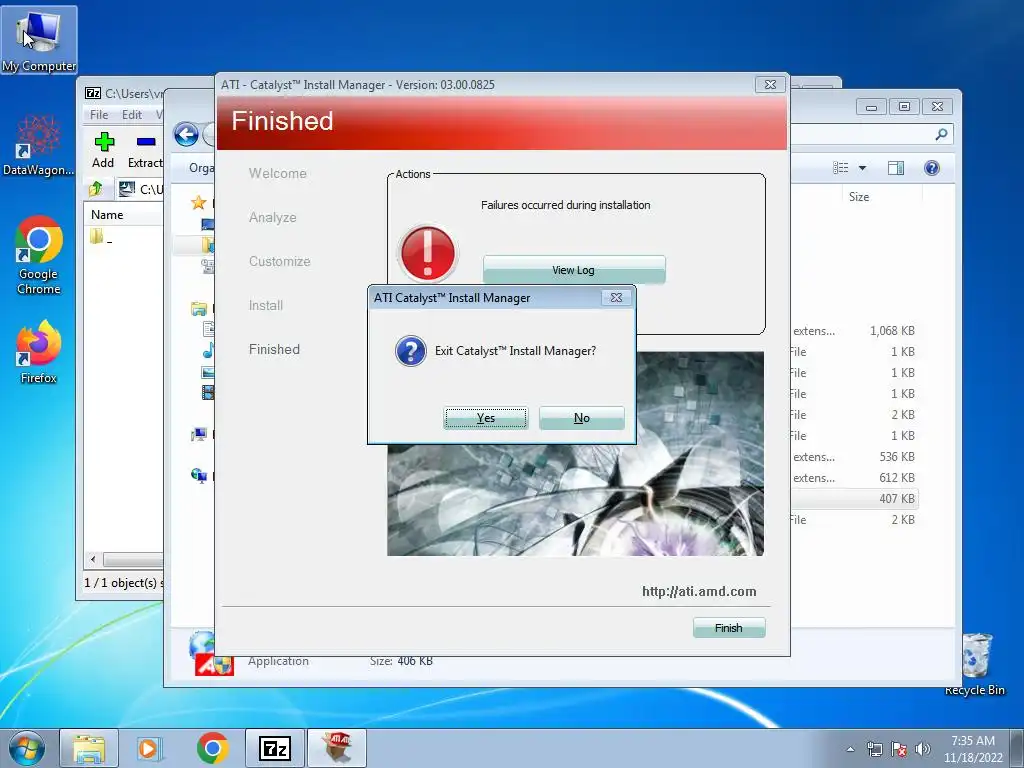
Task: Select the 1,068 KB file row
Action: [853, 331]
